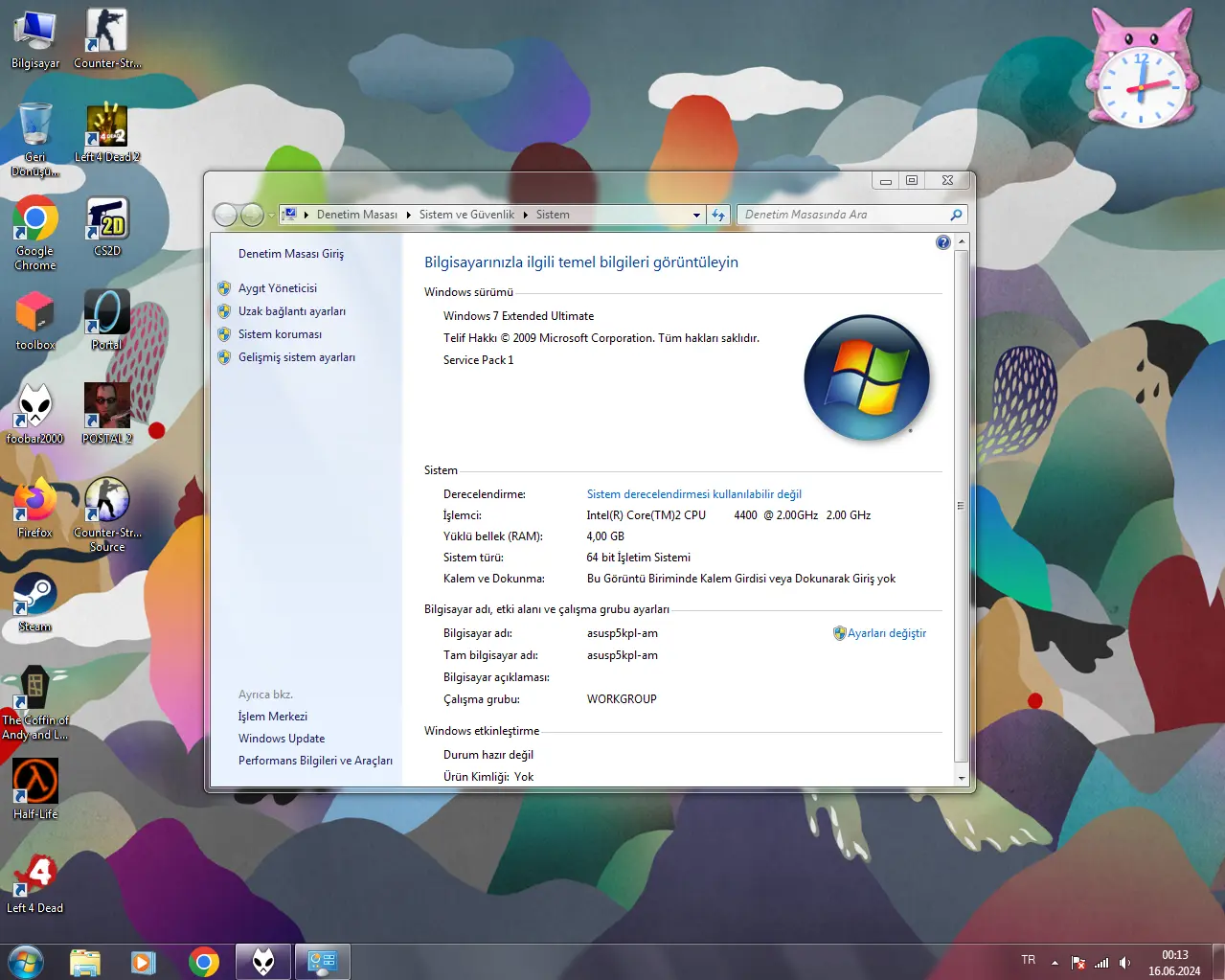Click the TR language indicator
The height and width of the screenshot is (980, 1225).
click(1028, 960)
